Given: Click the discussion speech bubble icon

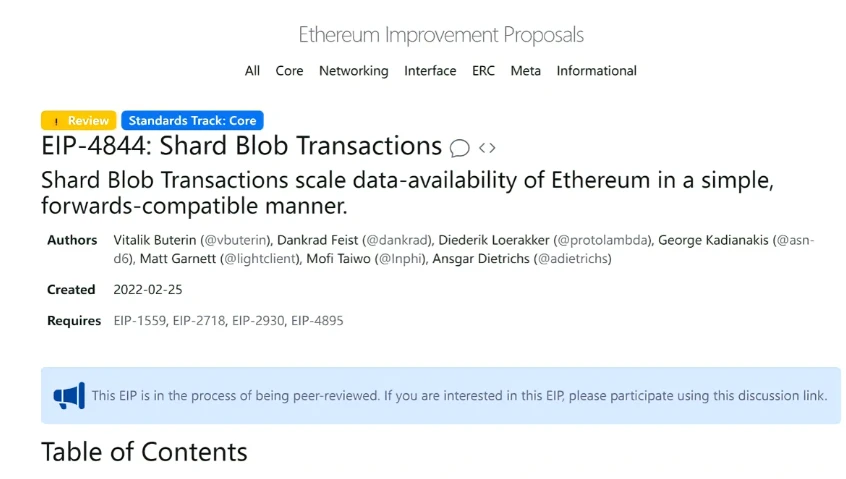Looking at the screenshot, I should pos(460,148).
